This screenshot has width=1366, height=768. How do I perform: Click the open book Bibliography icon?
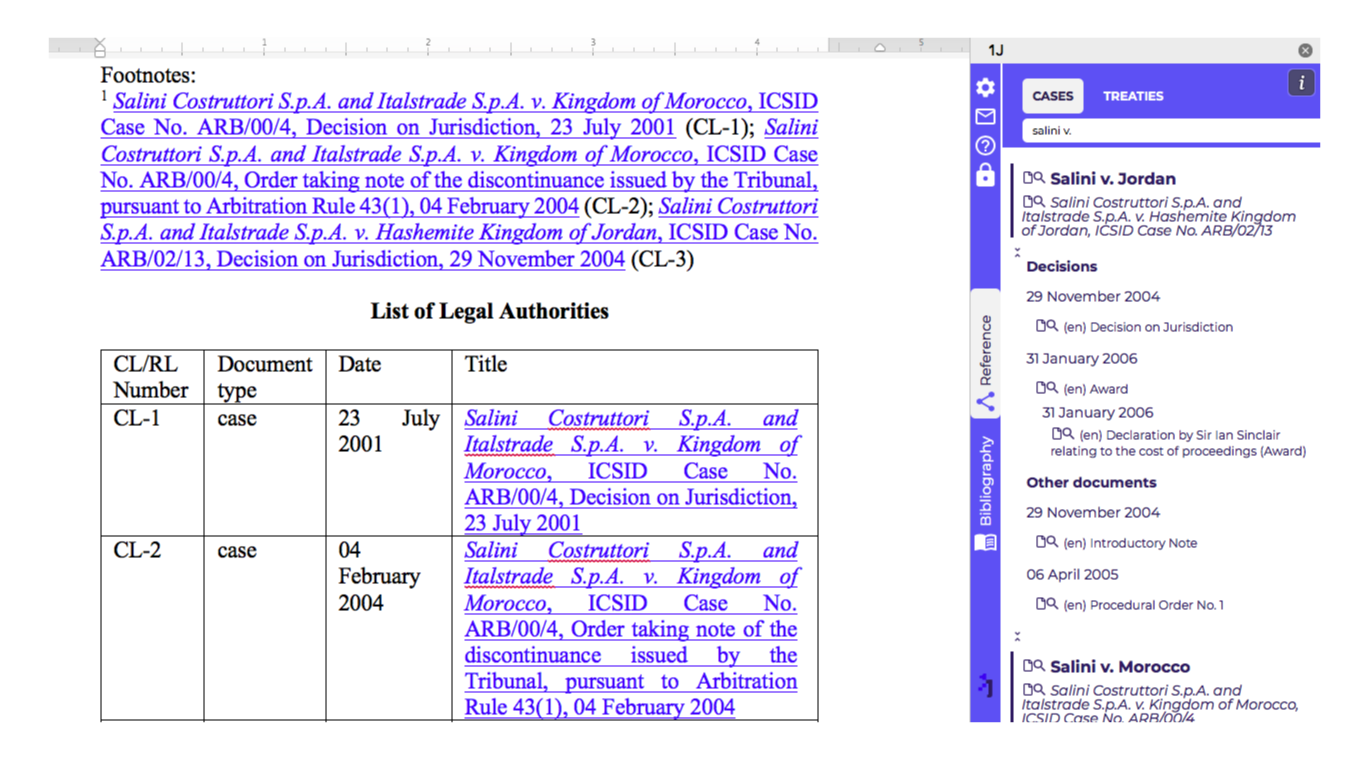985,542
